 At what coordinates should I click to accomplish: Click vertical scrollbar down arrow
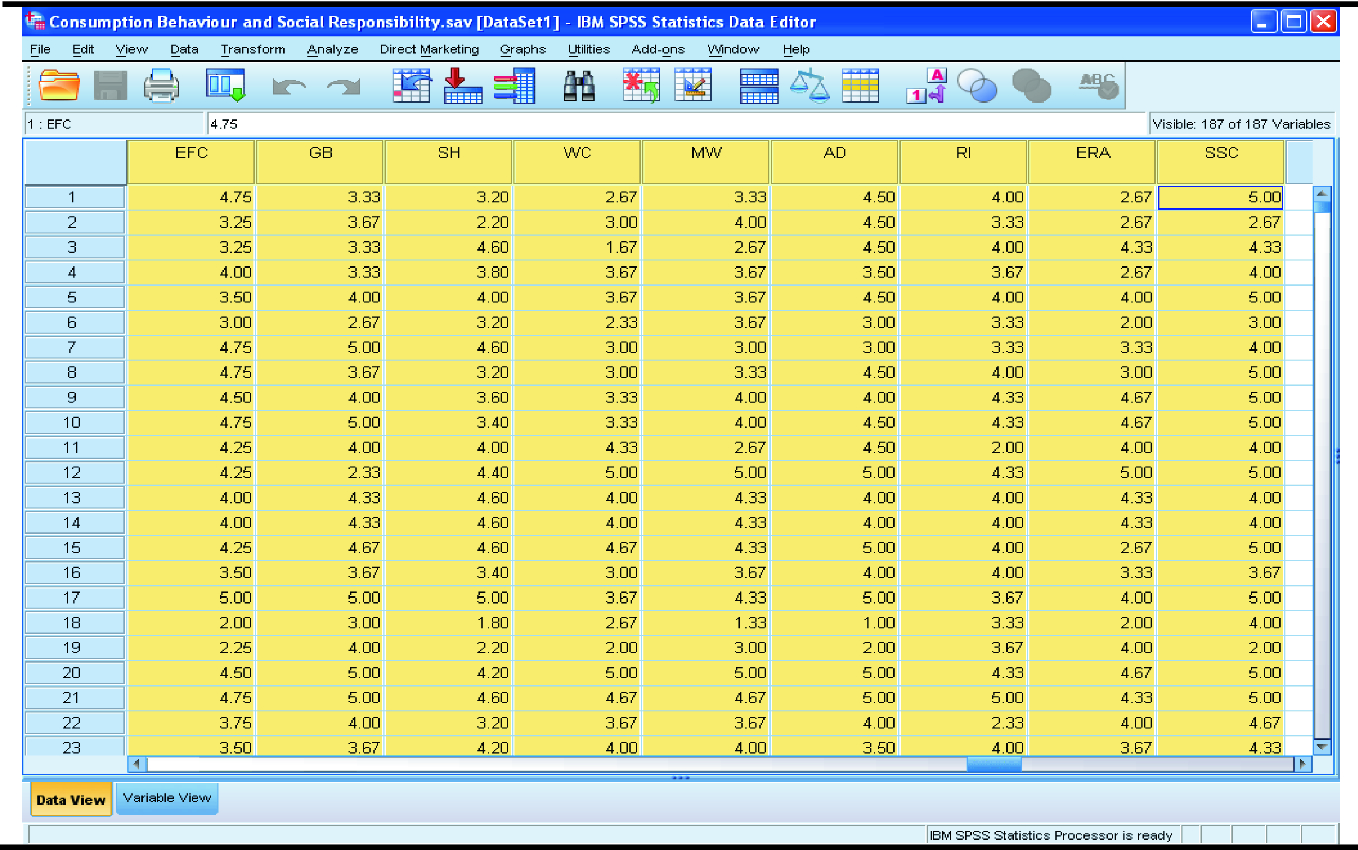(x=1323, y=746)
